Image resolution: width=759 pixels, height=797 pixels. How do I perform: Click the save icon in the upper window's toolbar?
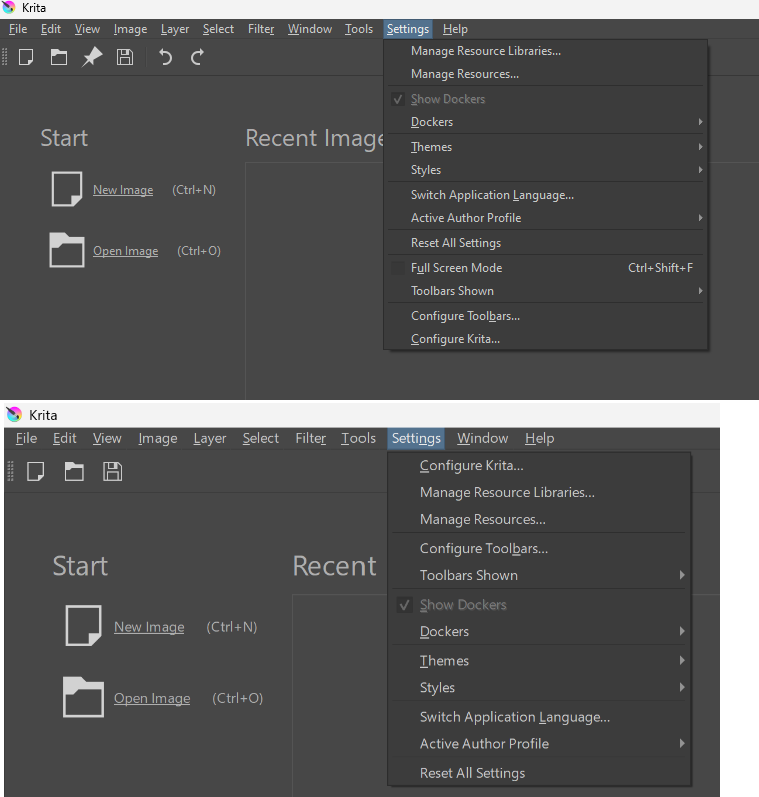coord(125,57)
